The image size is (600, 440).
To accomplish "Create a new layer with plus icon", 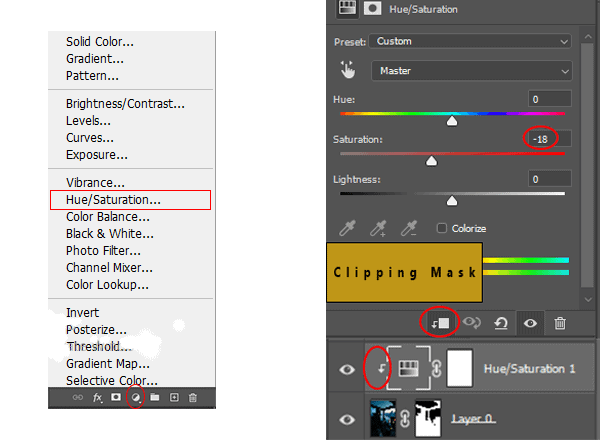I will click(x=174, y=398).
